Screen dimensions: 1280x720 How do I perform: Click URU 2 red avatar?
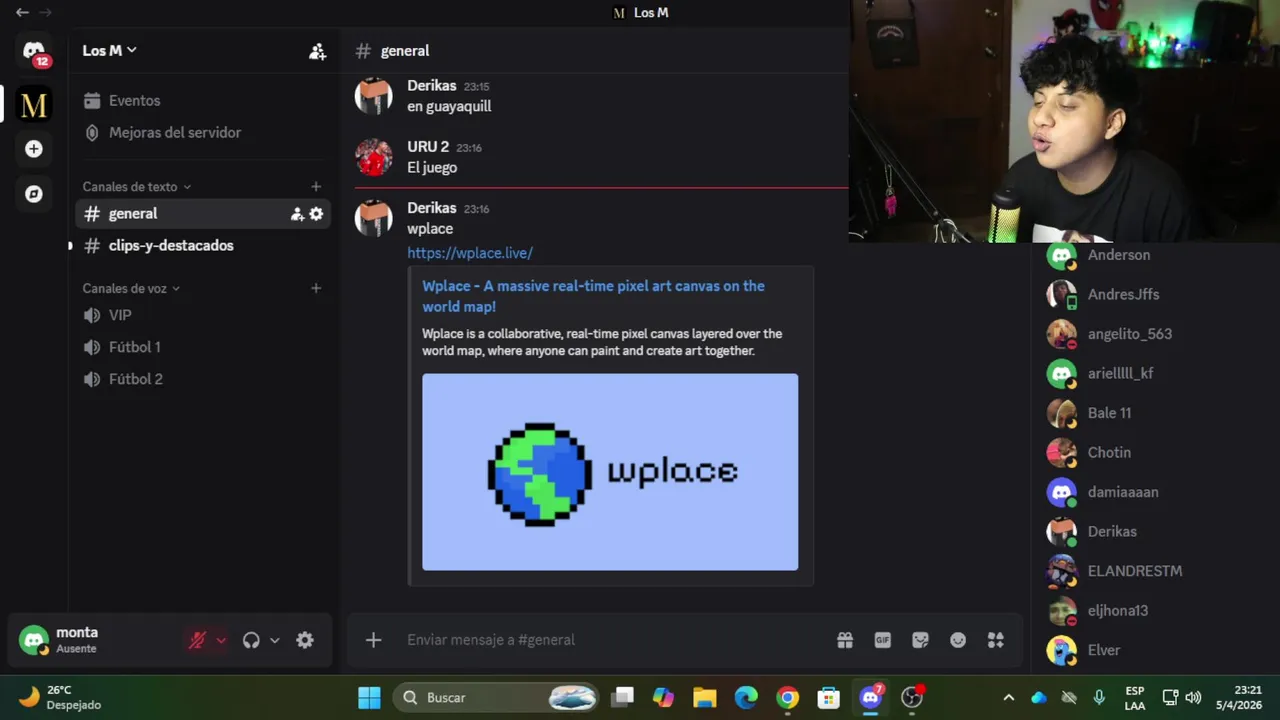(374, 158)
